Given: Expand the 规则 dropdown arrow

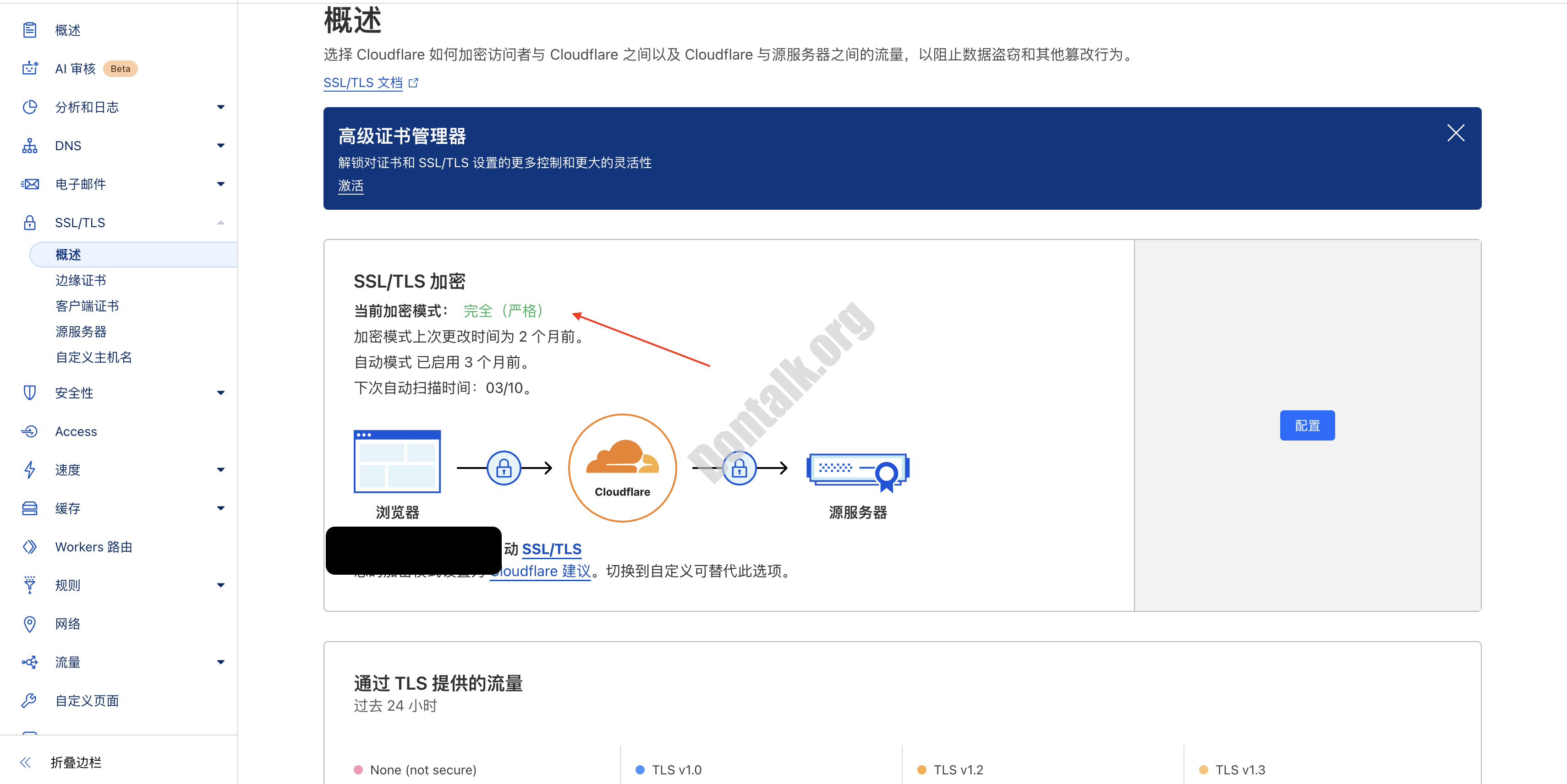Looking at the screenshot, I should 221,585.
